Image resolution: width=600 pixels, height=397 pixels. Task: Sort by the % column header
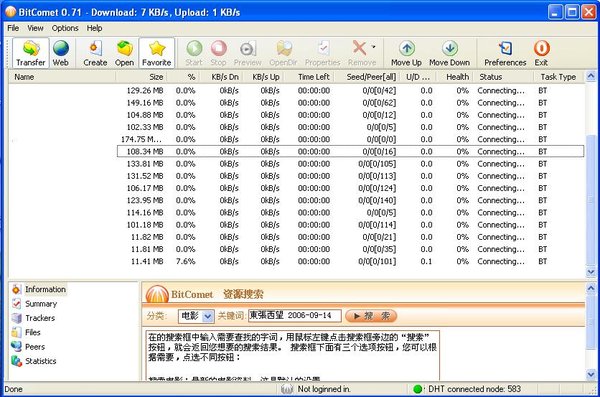[x=184, y=77]
